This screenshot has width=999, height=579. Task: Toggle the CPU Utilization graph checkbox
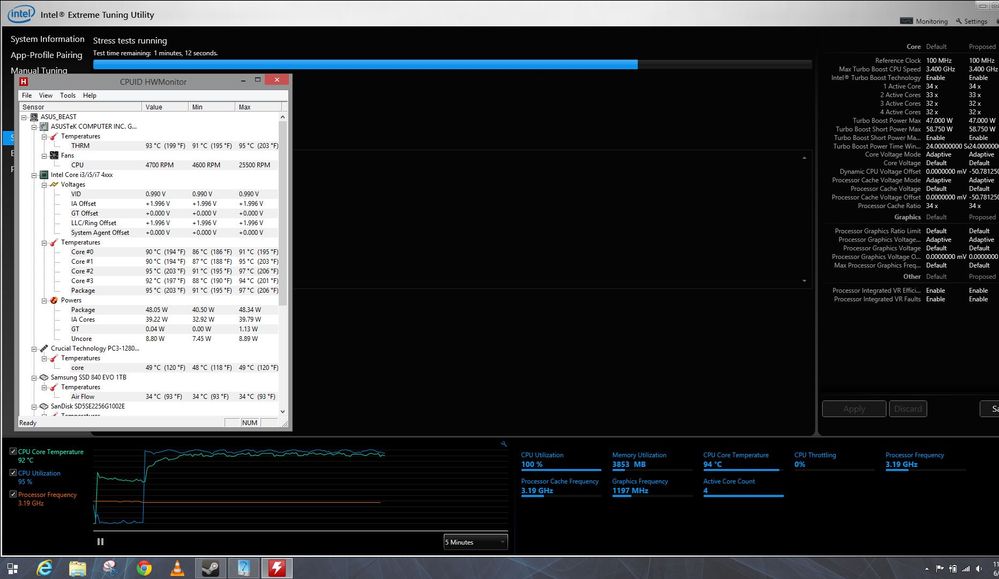pyautogui.click(x=13, y=473)
